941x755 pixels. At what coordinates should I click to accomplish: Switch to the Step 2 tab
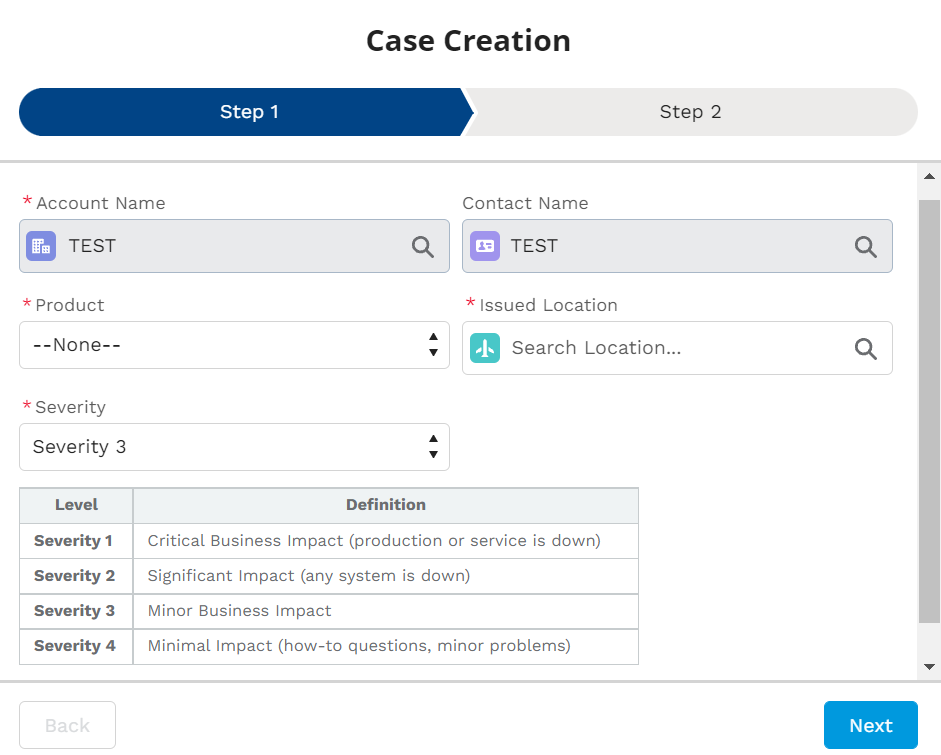click(690, 112)
